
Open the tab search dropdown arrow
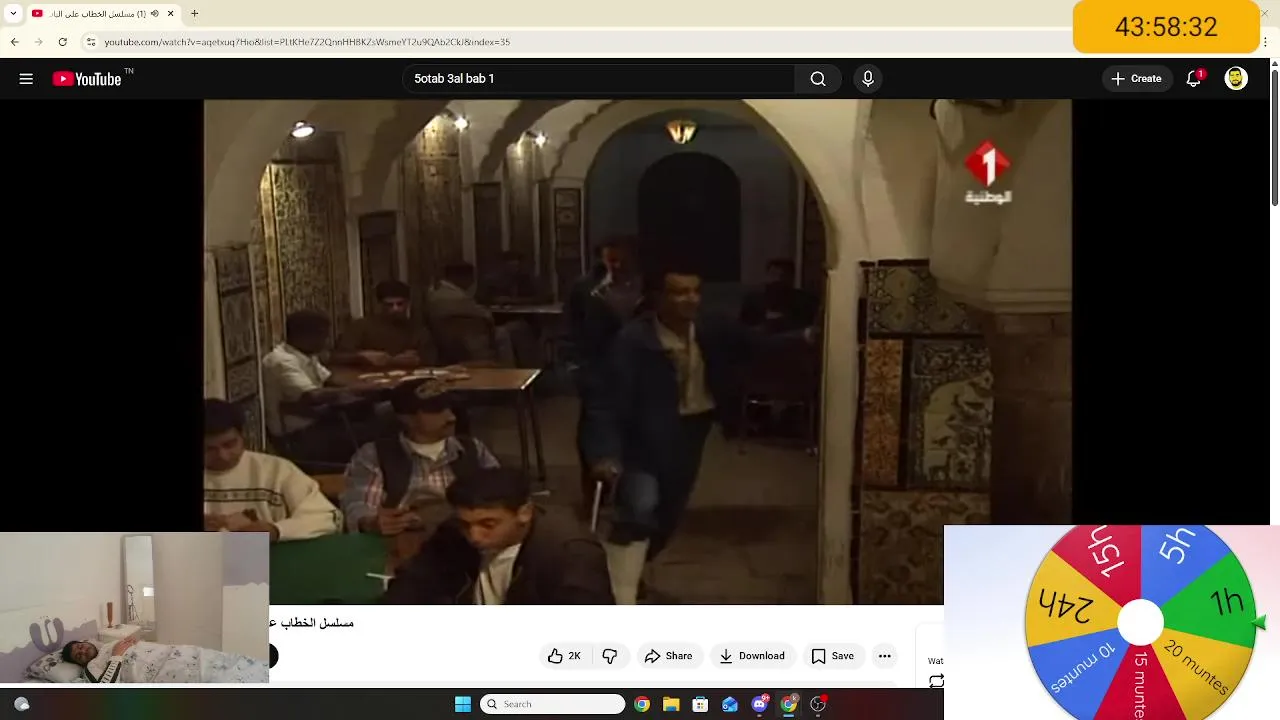point(13,14)
